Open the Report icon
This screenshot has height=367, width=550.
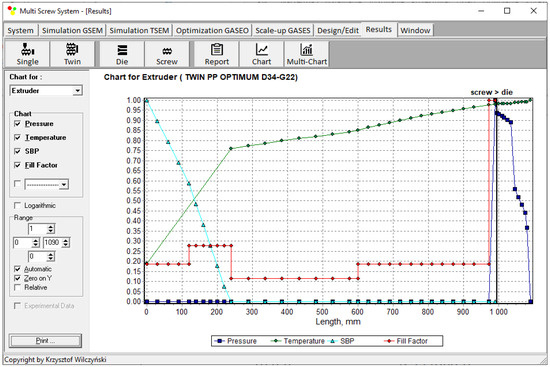[216, 54]
